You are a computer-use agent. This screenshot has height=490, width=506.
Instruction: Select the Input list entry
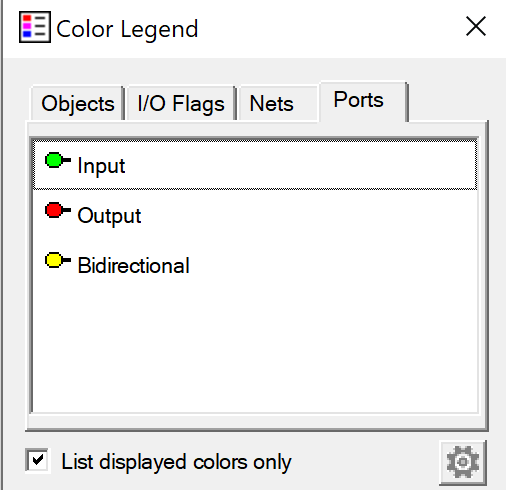[255, 165]
